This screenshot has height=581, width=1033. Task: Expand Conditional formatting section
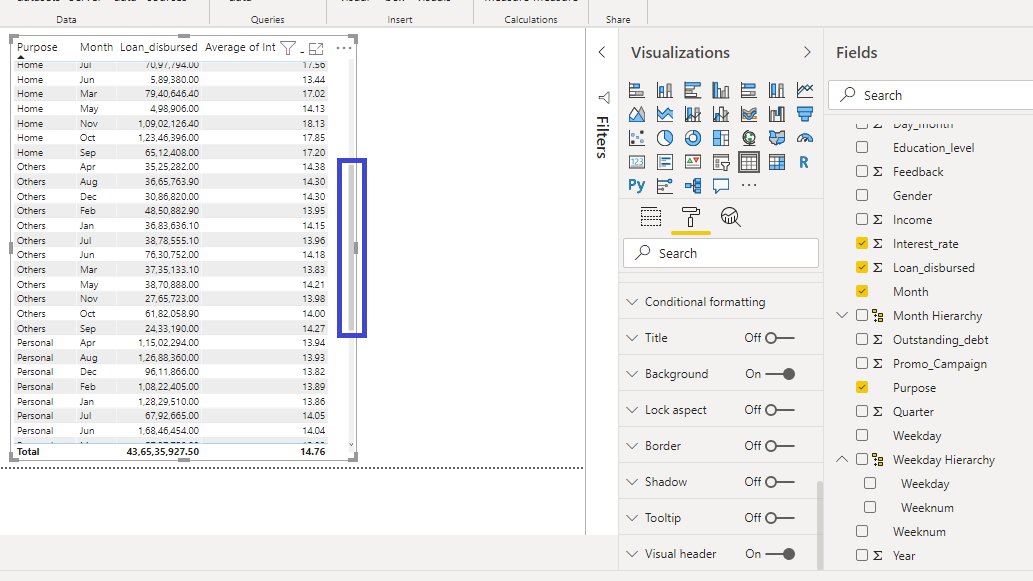tap(705, 302)
